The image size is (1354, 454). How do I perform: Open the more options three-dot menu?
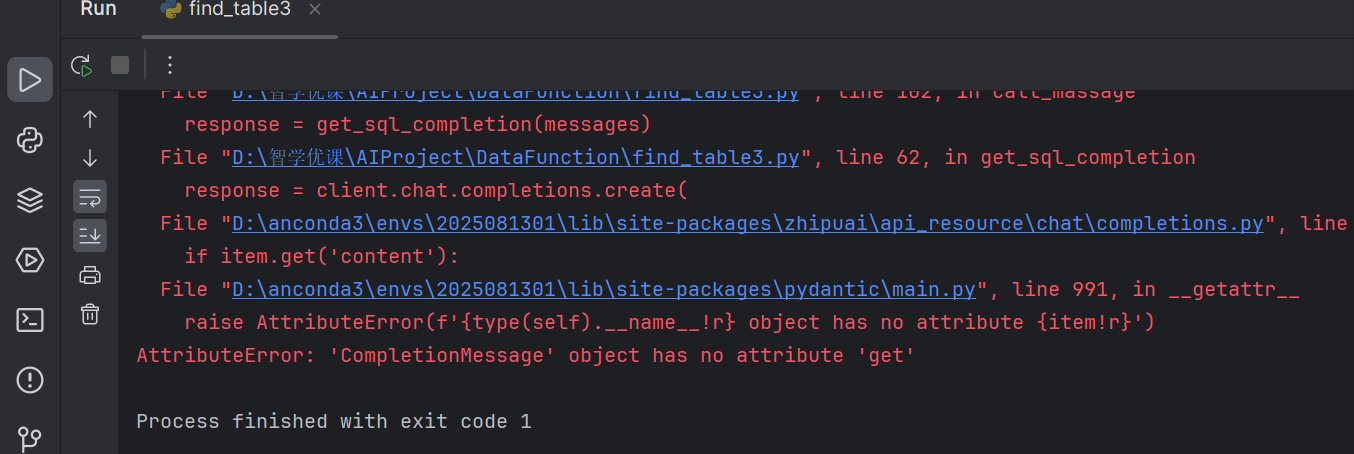click(170, 66)
